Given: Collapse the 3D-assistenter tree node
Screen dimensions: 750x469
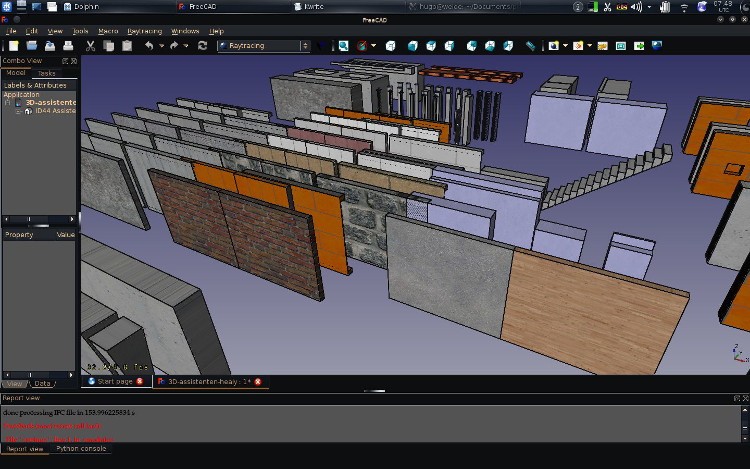Looking at the screenshot, I should click(7, 102).
